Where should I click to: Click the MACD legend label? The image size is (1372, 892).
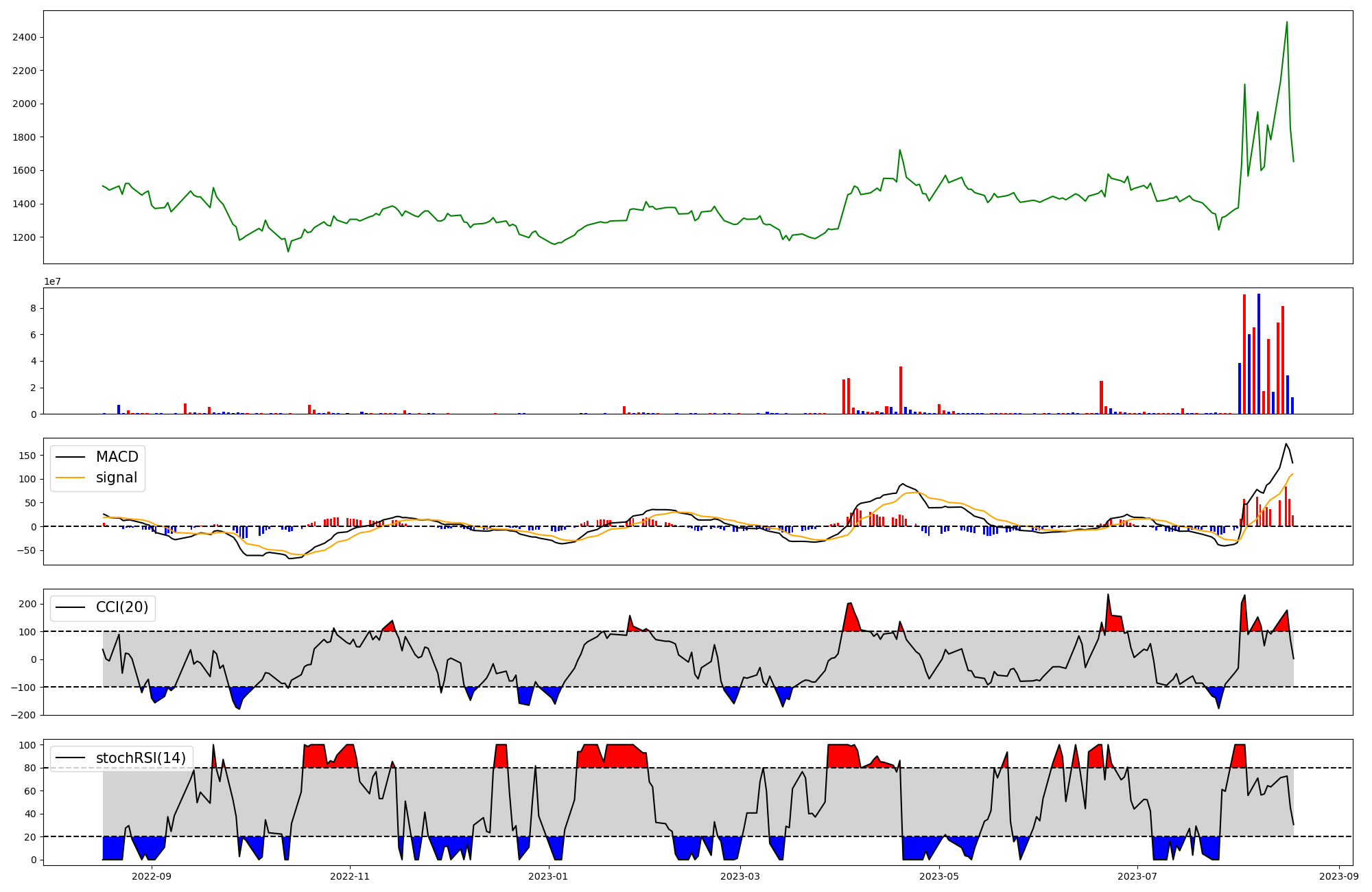point(117,457)
